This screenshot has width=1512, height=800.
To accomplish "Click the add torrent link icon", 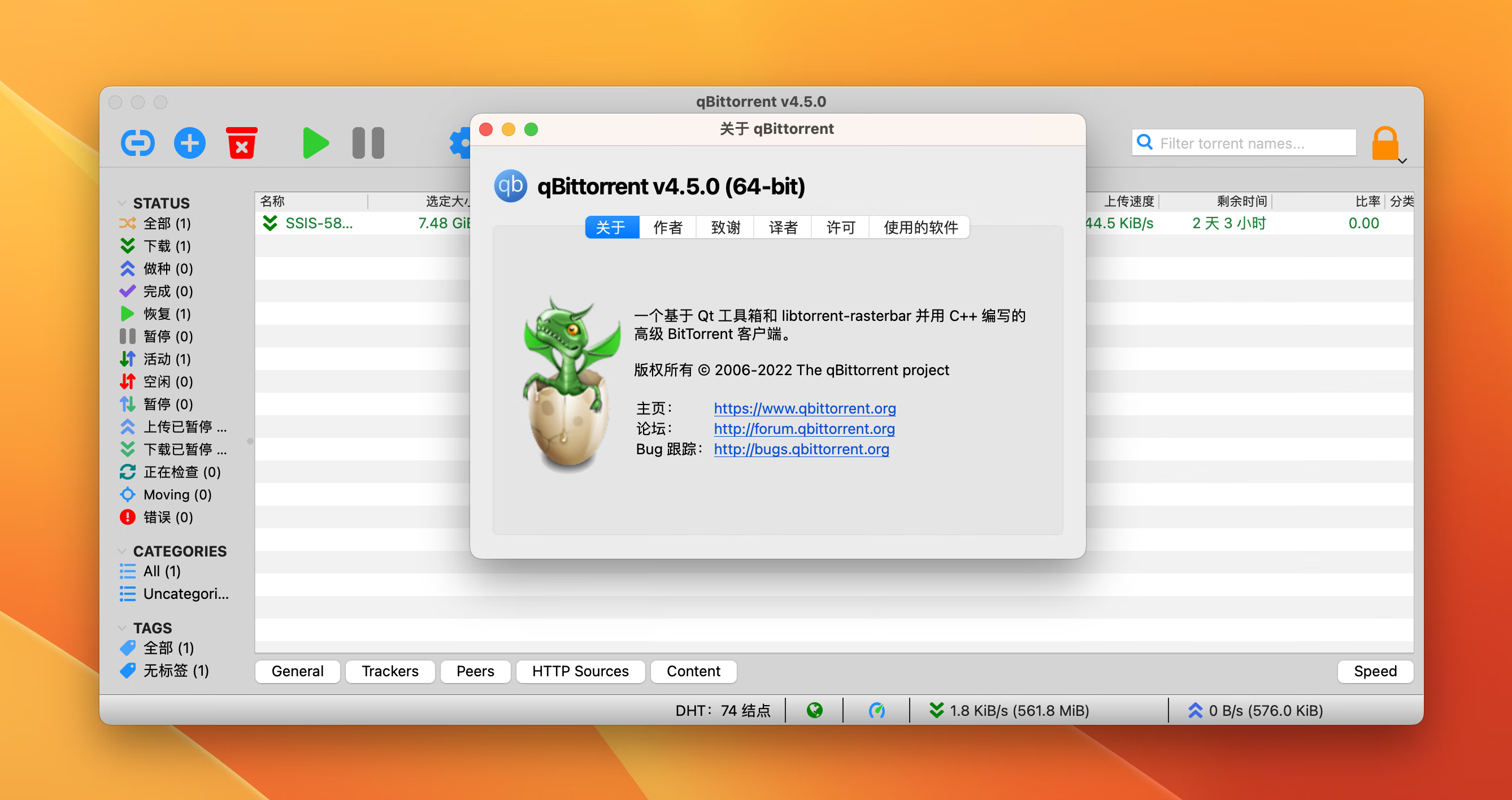I will [x=137, y=143].
